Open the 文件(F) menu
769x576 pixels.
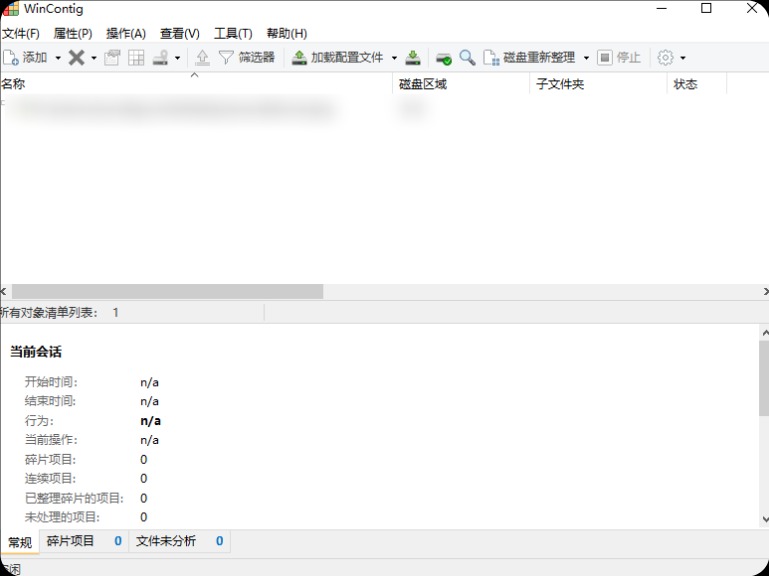[21, 33]
